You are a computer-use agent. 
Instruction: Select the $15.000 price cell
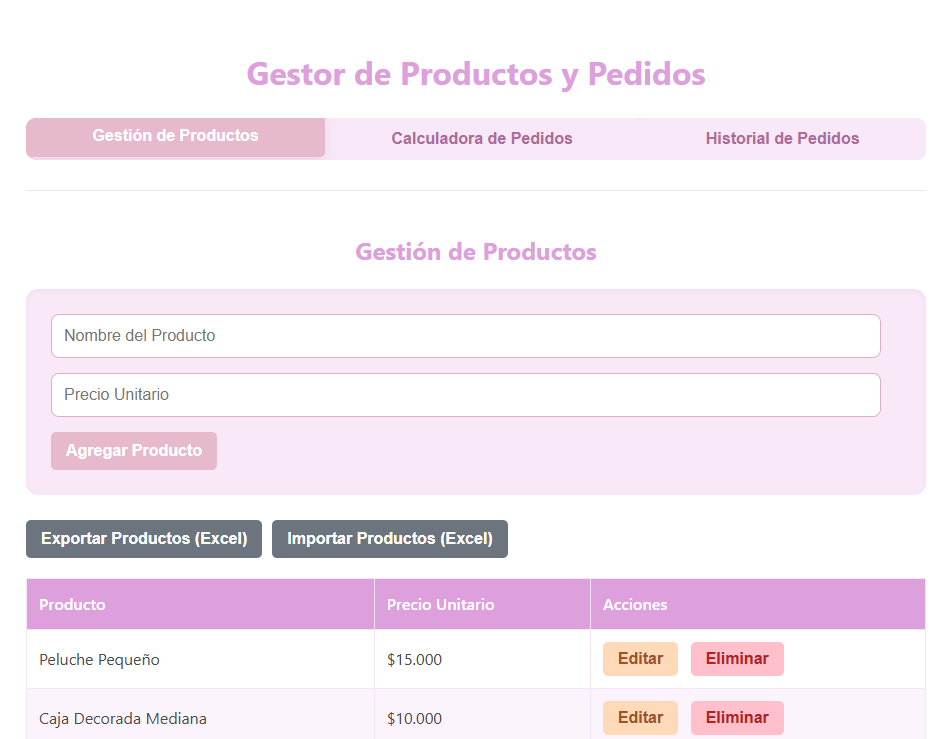pos(414,660)
